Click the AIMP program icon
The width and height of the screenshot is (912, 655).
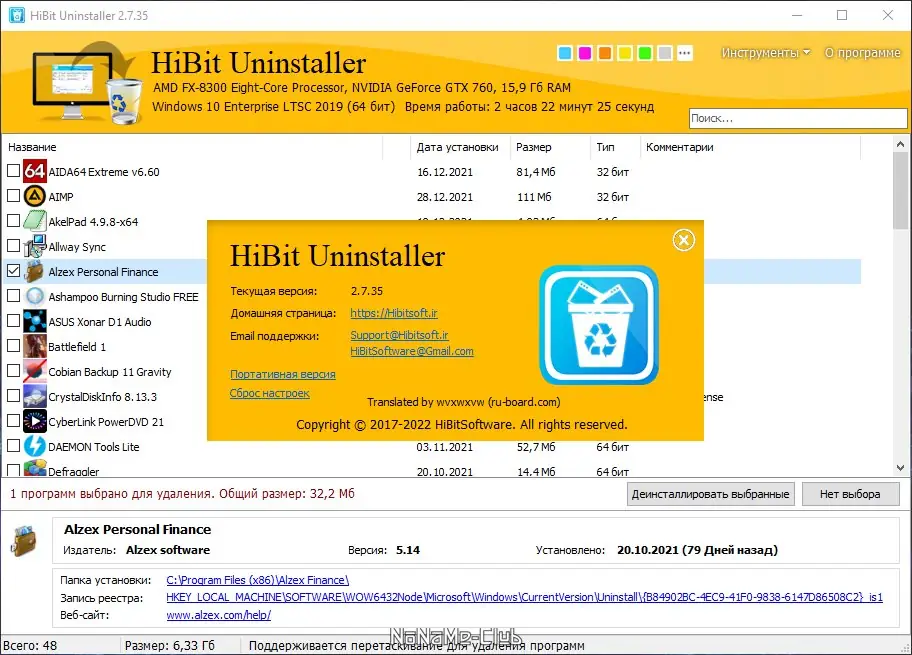point(35,196)
